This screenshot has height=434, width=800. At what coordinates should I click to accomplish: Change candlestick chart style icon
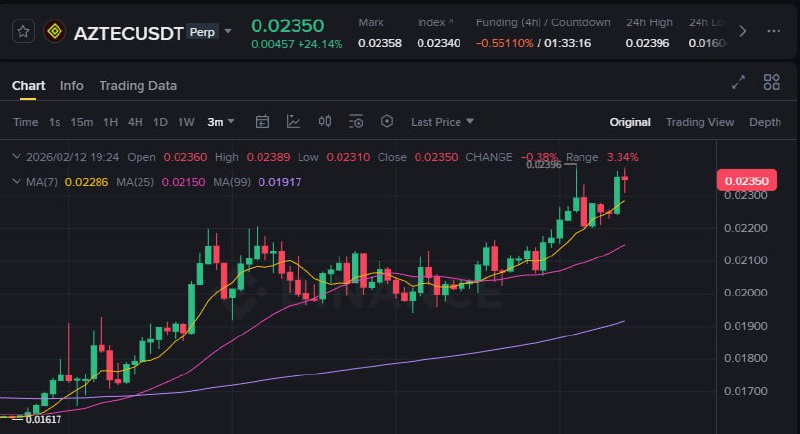pos(324,122)
